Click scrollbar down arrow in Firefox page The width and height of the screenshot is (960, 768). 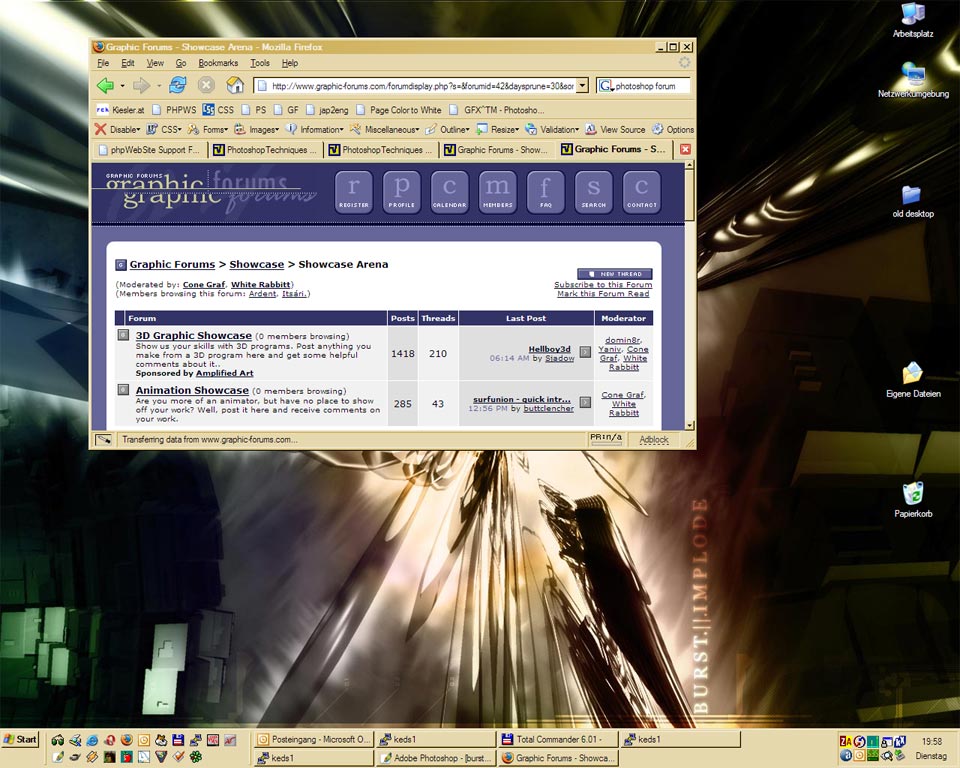click(690, 425)
